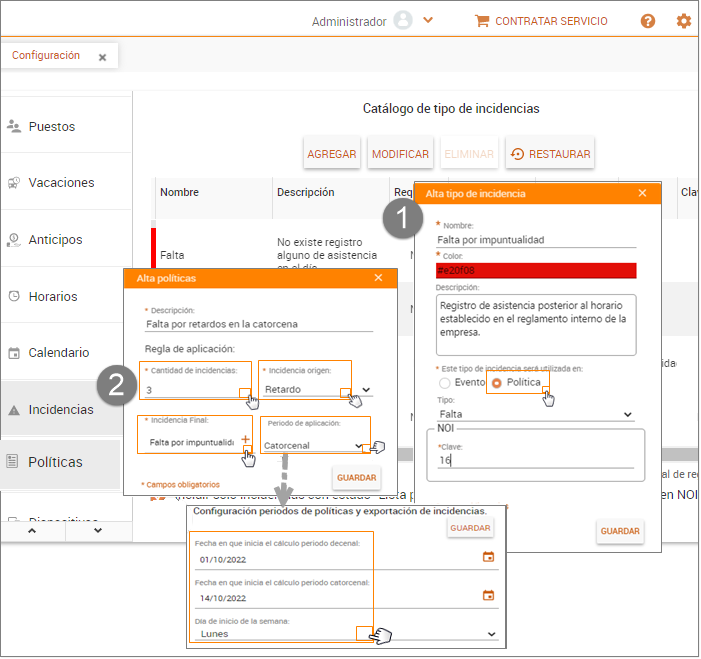701x659 pixels.
Task: Open the settings gear icon
Action: [684, 21]
